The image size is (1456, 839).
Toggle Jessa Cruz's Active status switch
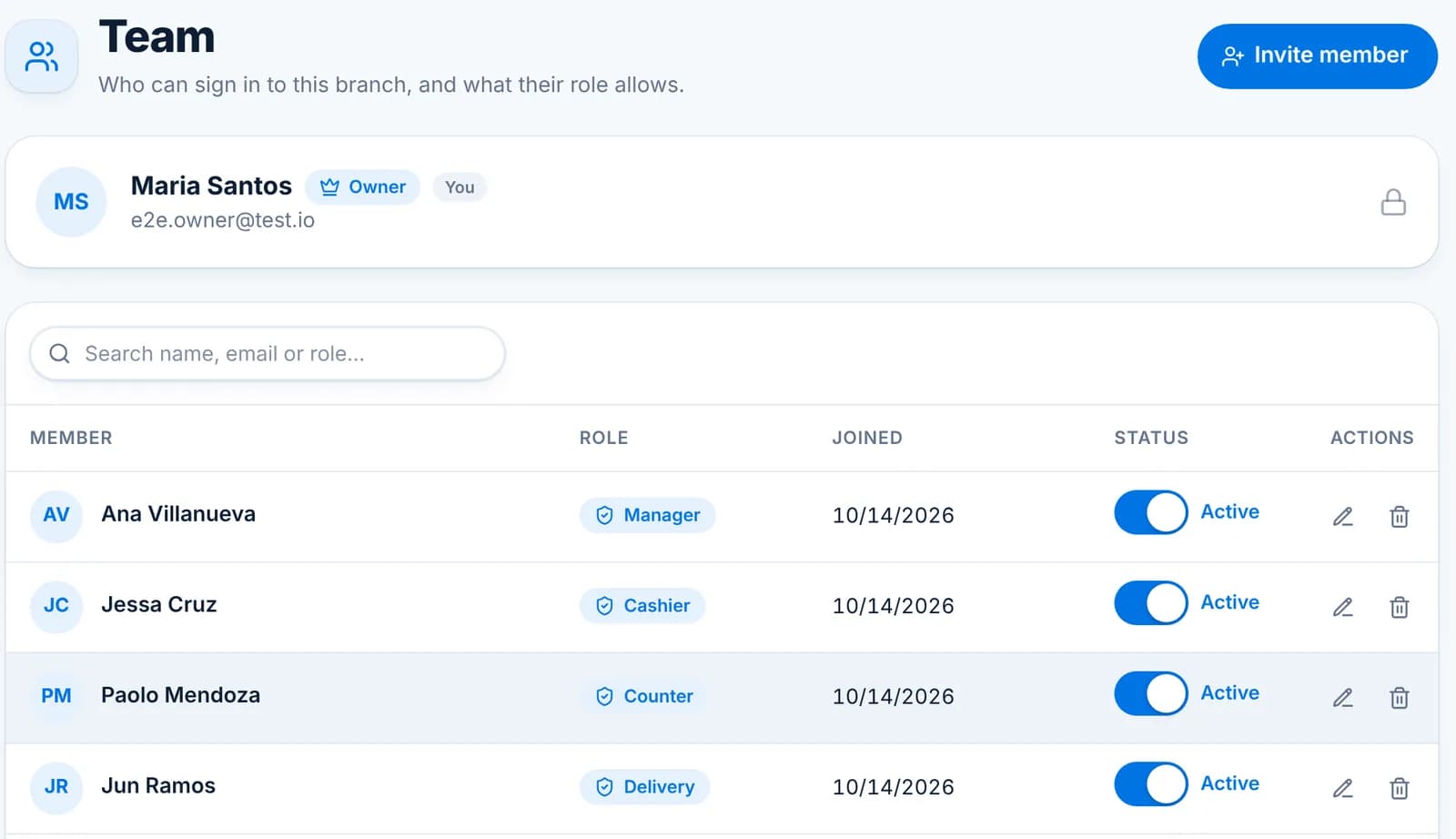tap(1151, 603)
